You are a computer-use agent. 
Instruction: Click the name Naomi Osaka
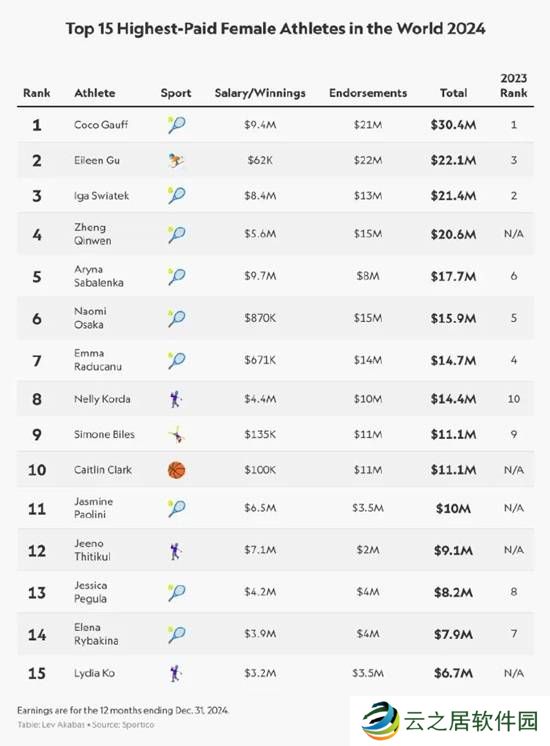(x=90, y=318)
